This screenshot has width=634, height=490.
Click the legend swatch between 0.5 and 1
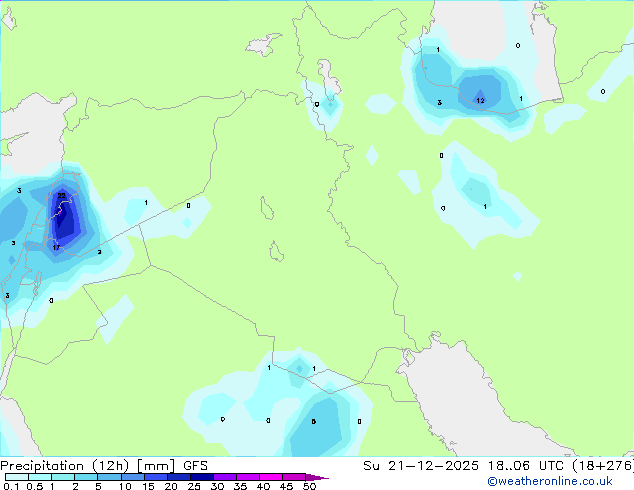40,477
